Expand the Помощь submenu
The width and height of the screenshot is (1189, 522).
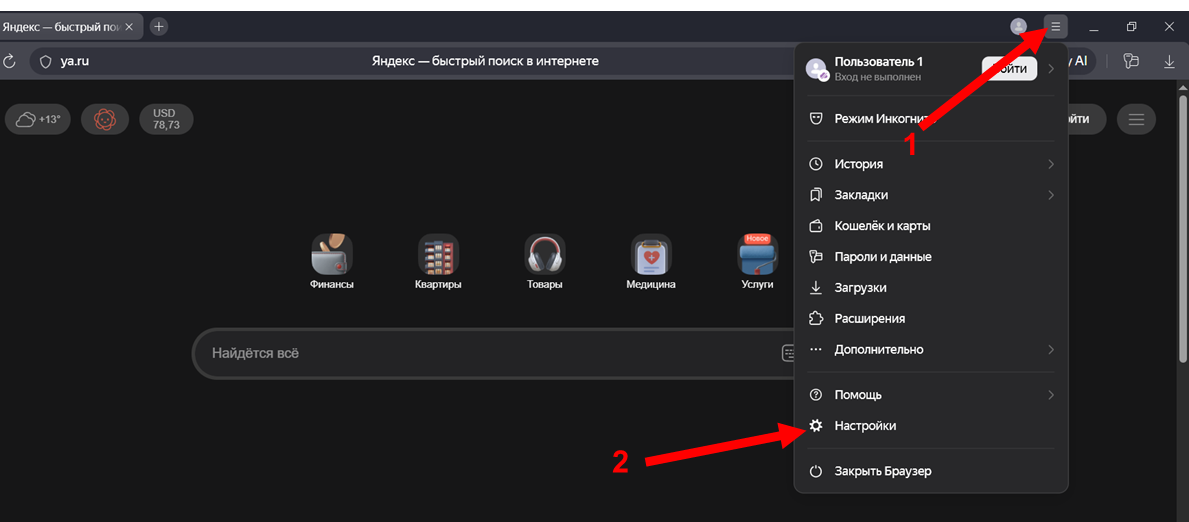[930, 395]
